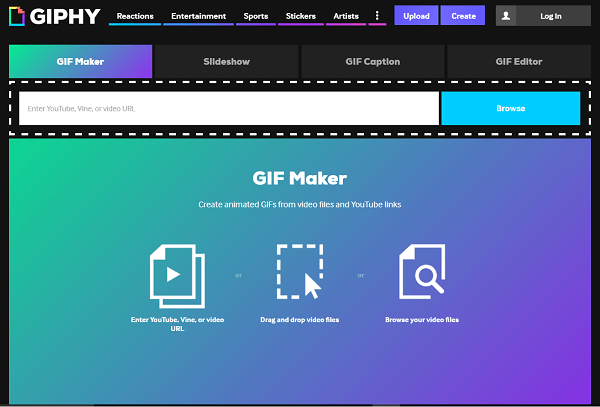Image resolution: width=600 pixels, height=407 pixels.
Task: Click the magnifier file browse icon
Action: (x=422, y=272)
